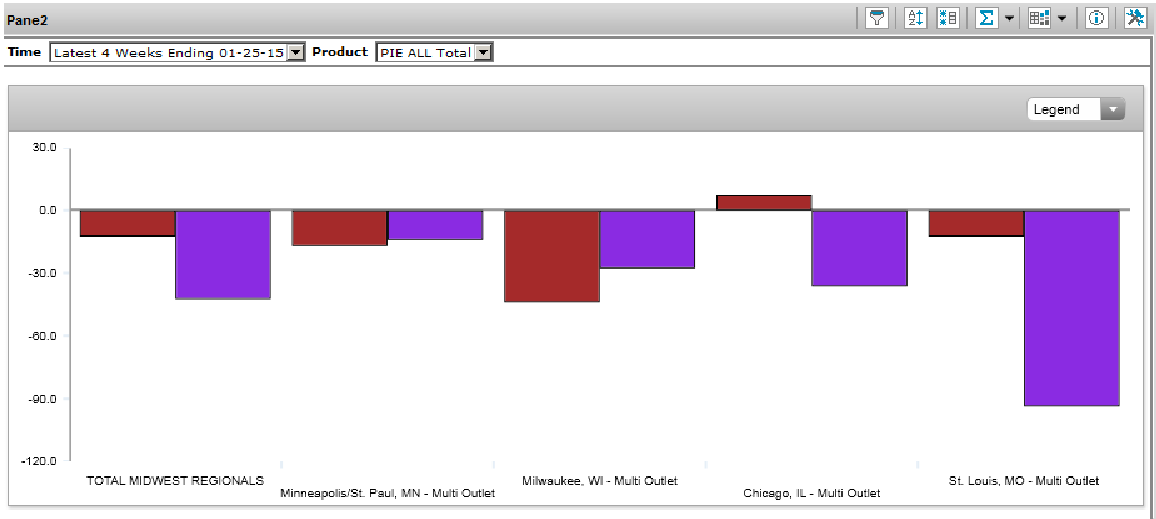Click the Chicago, IL - Multi Outlet axis label
Viewport: 1156px width, 519px height.
tap(812, 494)
